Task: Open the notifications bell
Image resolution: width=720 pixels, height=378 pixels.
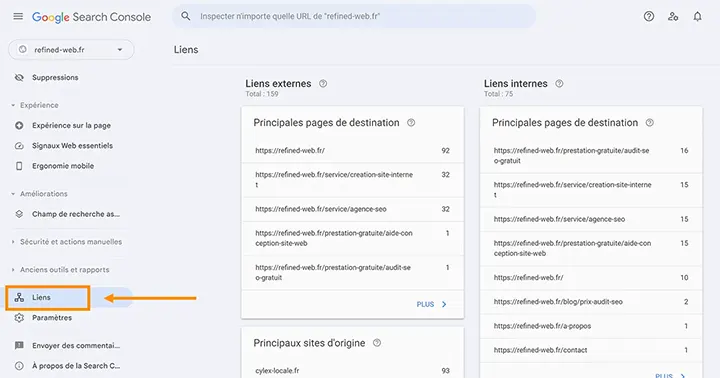Action: (698, 17)
